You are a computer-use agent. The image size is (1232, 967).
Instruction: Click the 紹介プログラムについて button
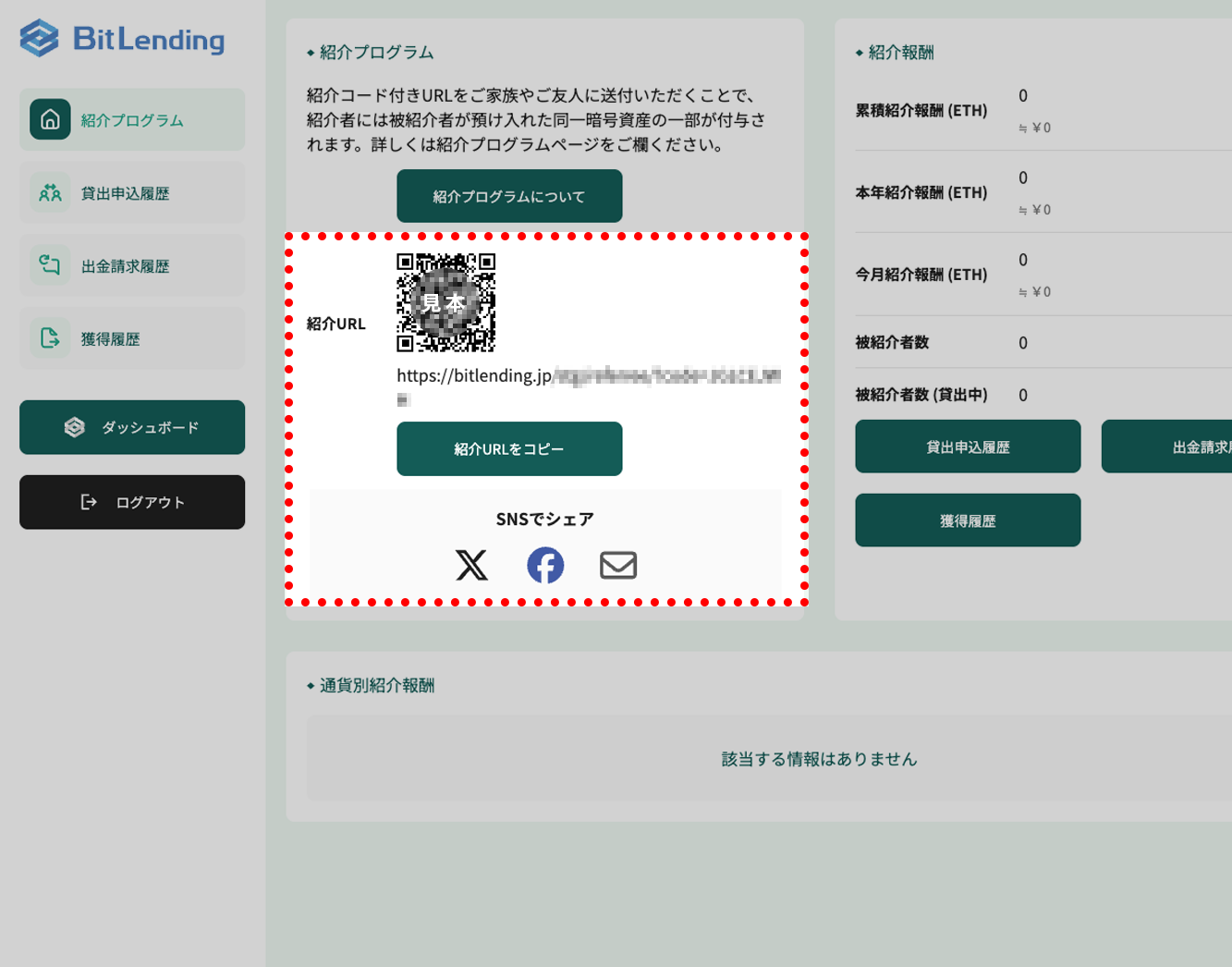click(x=509, y=196)
